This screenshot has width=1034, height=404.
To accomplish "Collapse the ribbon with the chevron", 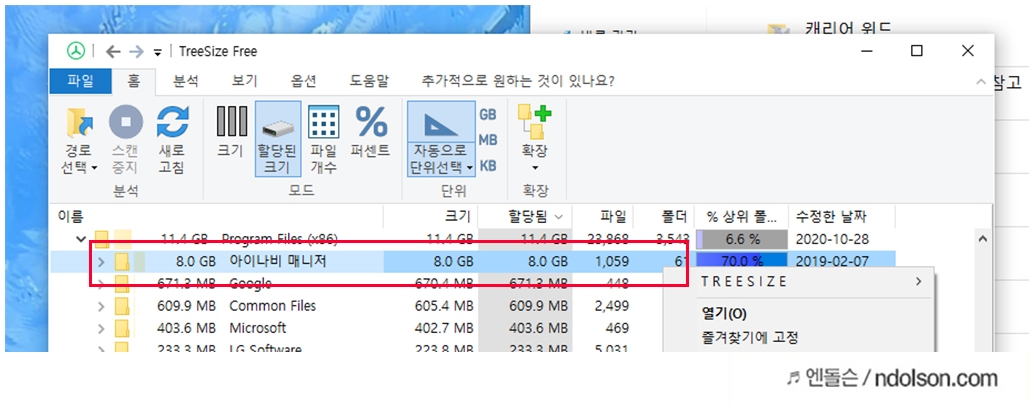I will click(979, 82).
